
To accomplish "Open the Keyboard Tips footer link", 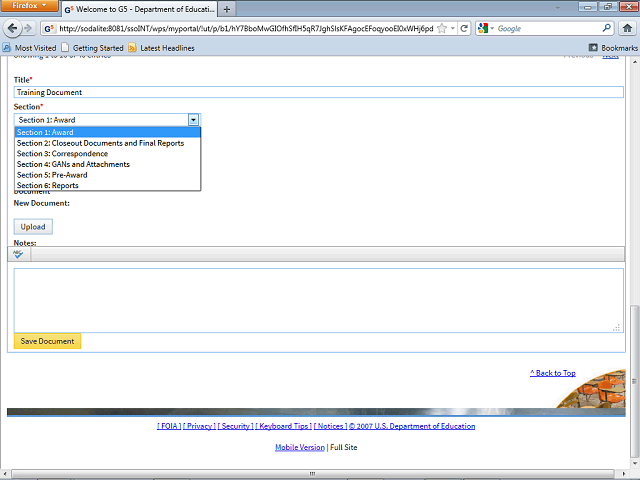I will pyautogui.click(x=284, y=426).
